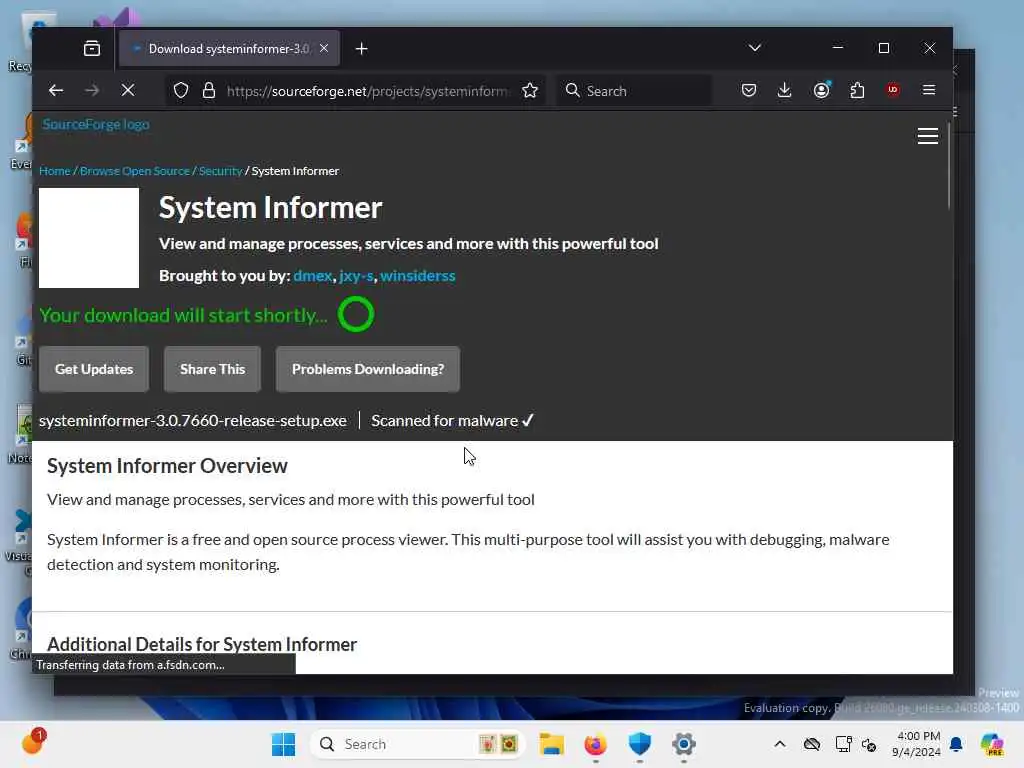Open the Security breadcrumb link
Image resolution: width=1024 pixels, height=768 pixels.
(x=221, y=171)
